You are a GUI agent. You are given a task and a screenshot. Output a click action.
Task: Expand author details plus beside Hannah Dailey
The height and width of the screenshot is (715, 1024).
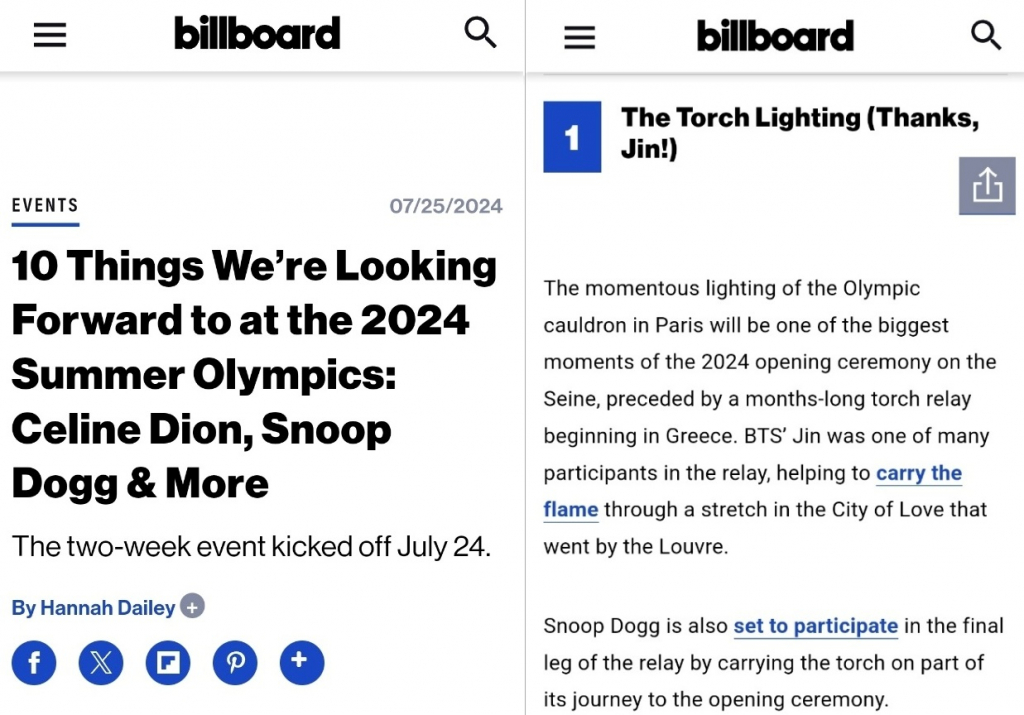point(193,606)
